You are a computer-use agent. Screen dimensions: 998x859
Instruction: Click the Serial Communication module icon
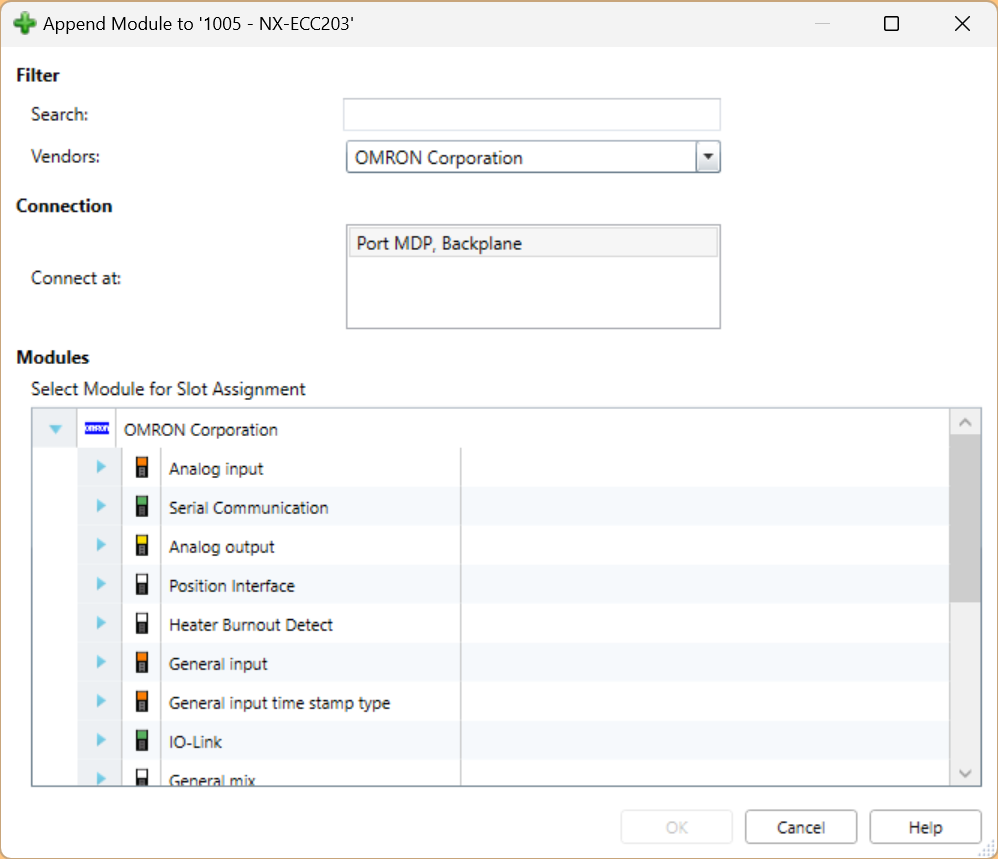coord(142,506)
